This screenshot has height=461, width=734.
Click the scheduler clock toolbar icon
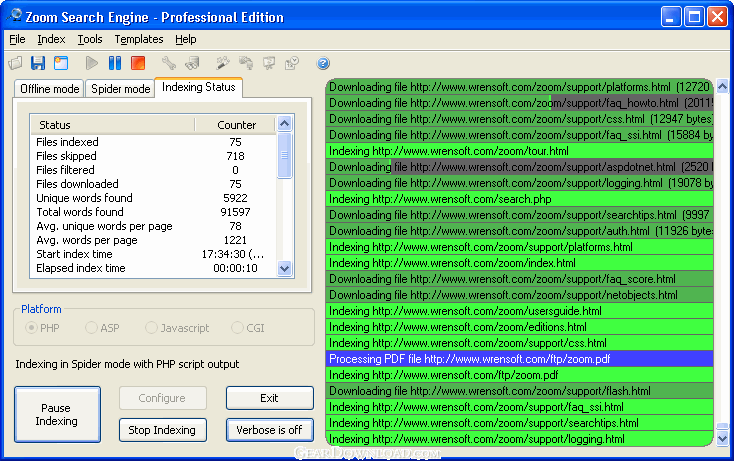pyautogui.click(x=292, y=63)
